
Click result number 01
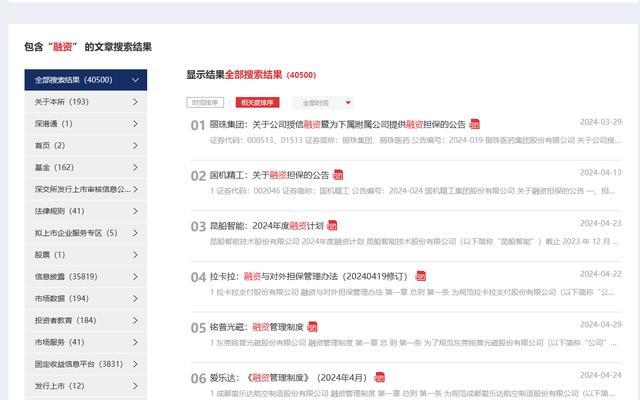[198, 125]
